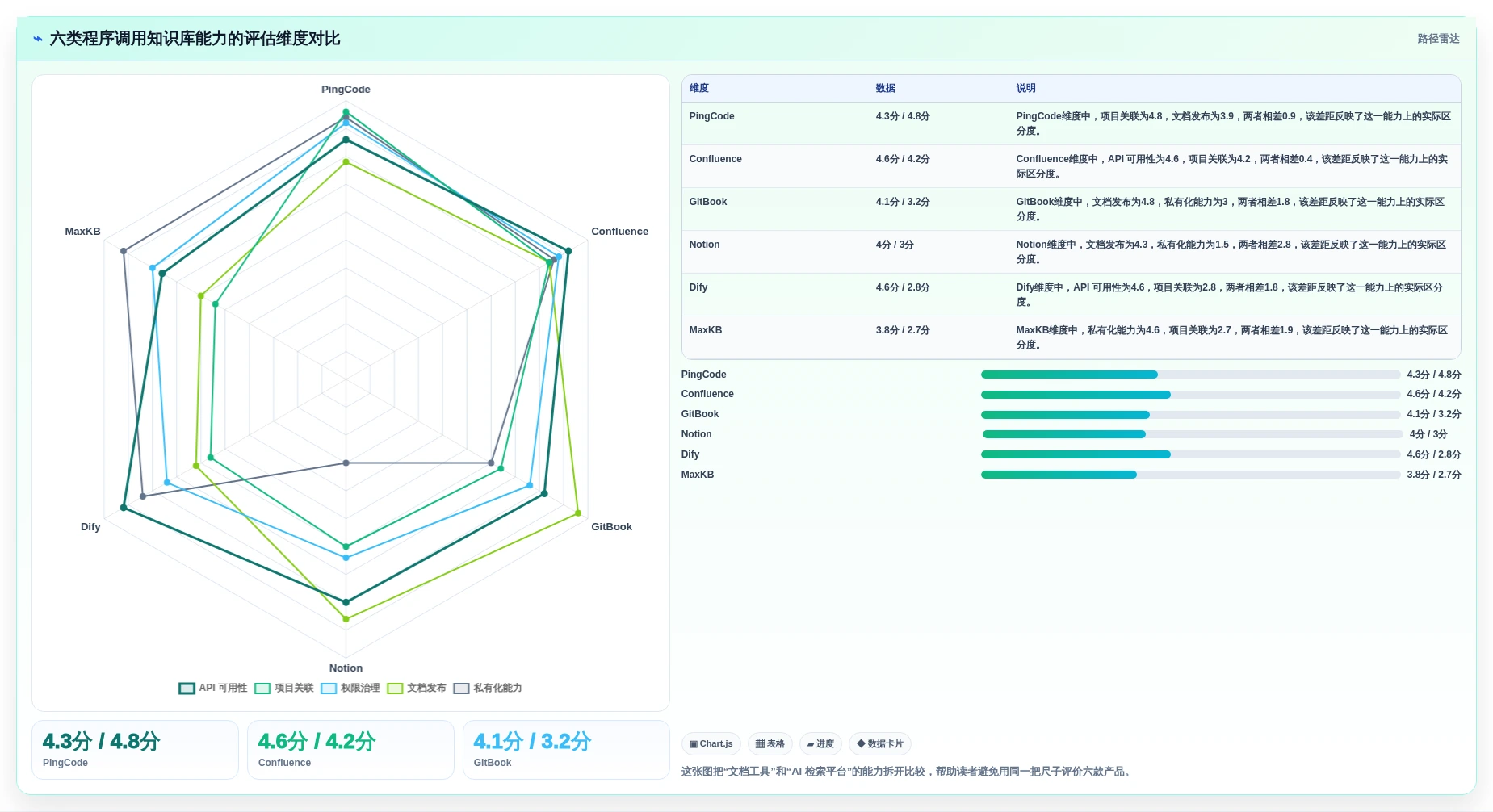1493x812 pixels.
Task: Click the PingCode label in progress list
Action: (703, 375)
